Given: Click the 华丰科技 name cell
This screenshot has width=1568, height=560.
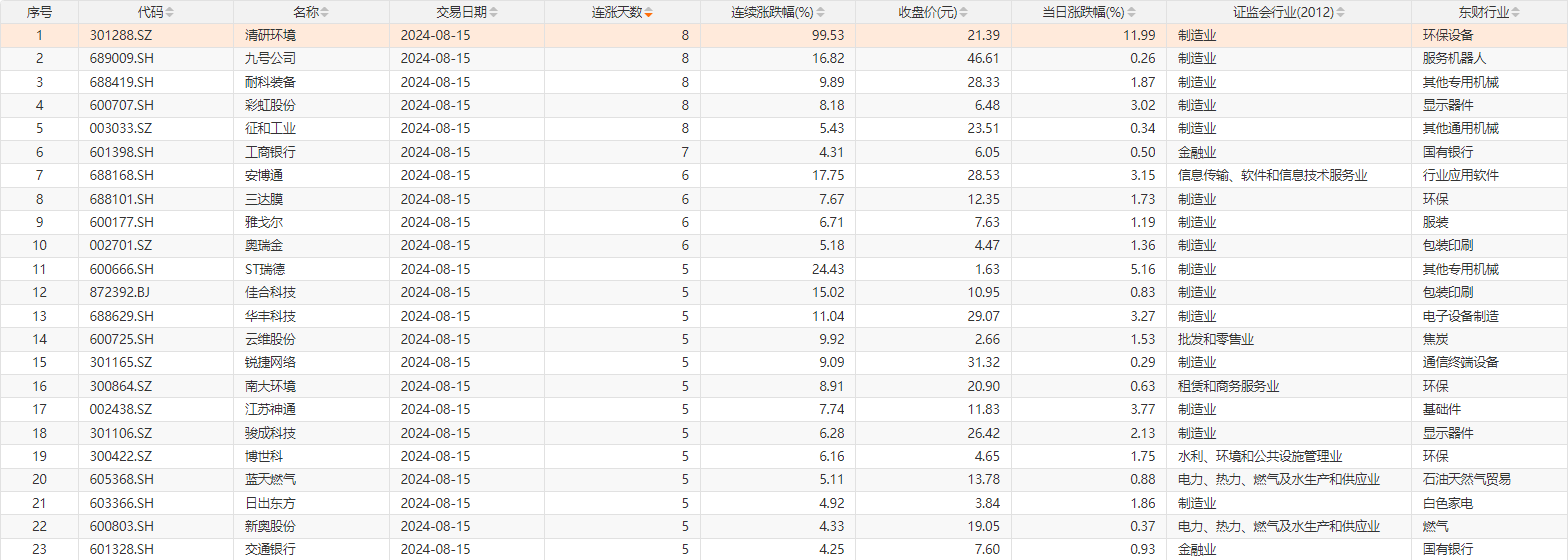Looking at the screenshot, I should click(x=270, y=316).
